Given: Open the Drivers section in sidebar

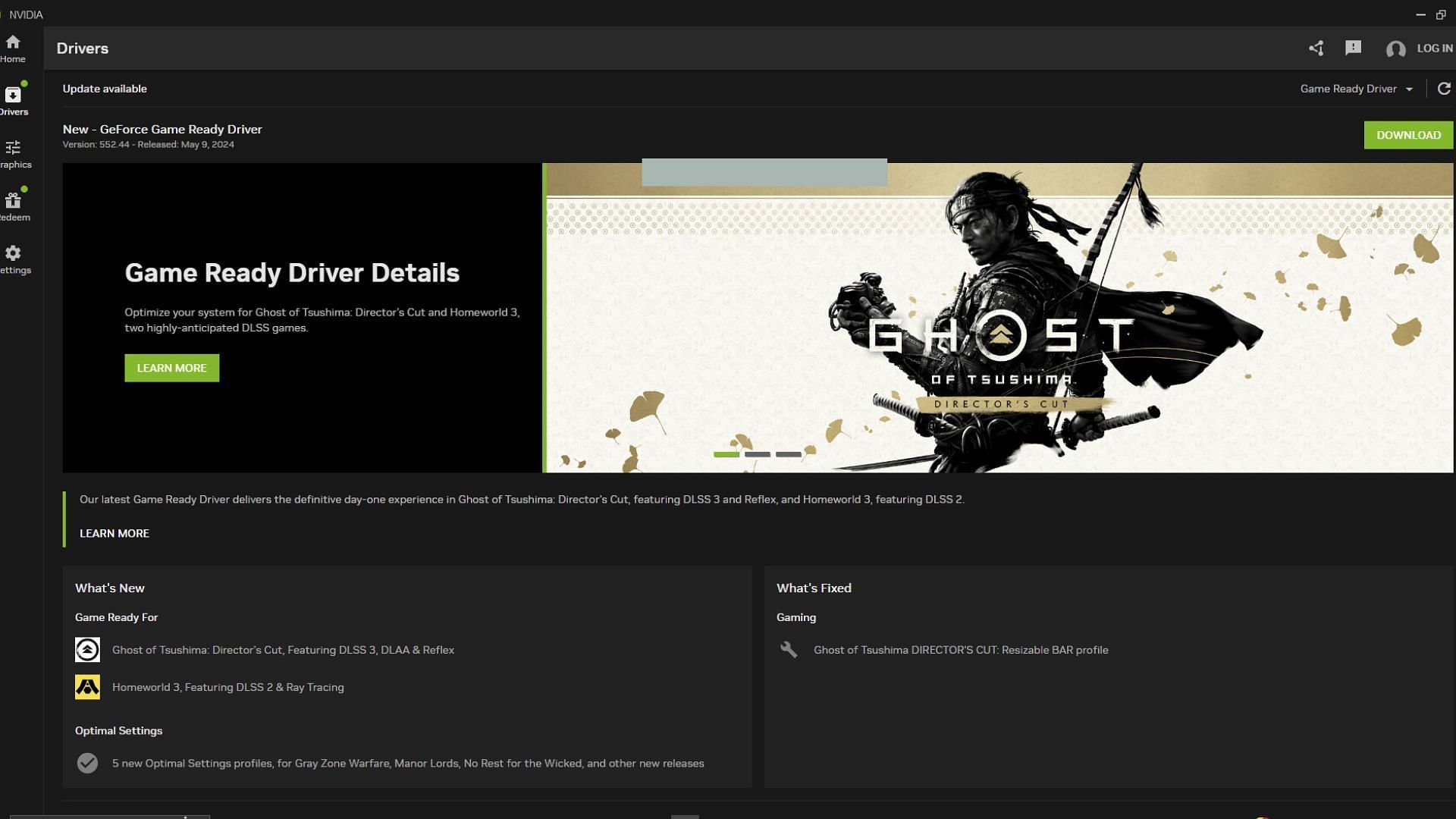Looking at the screenshot, I should coord(13,101).
